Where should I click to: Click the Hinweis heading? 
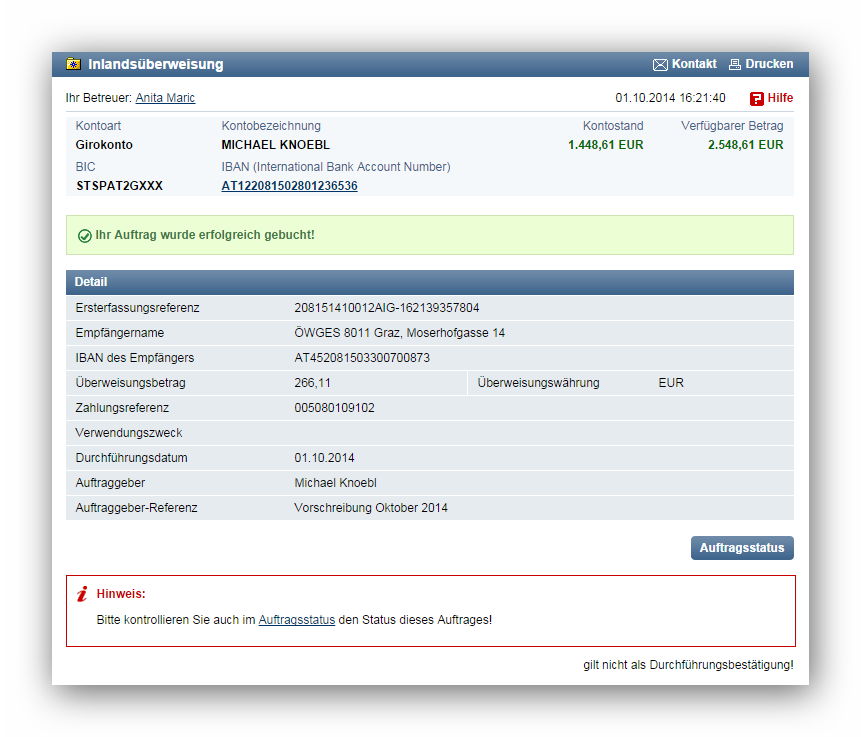tap(121, 594)
